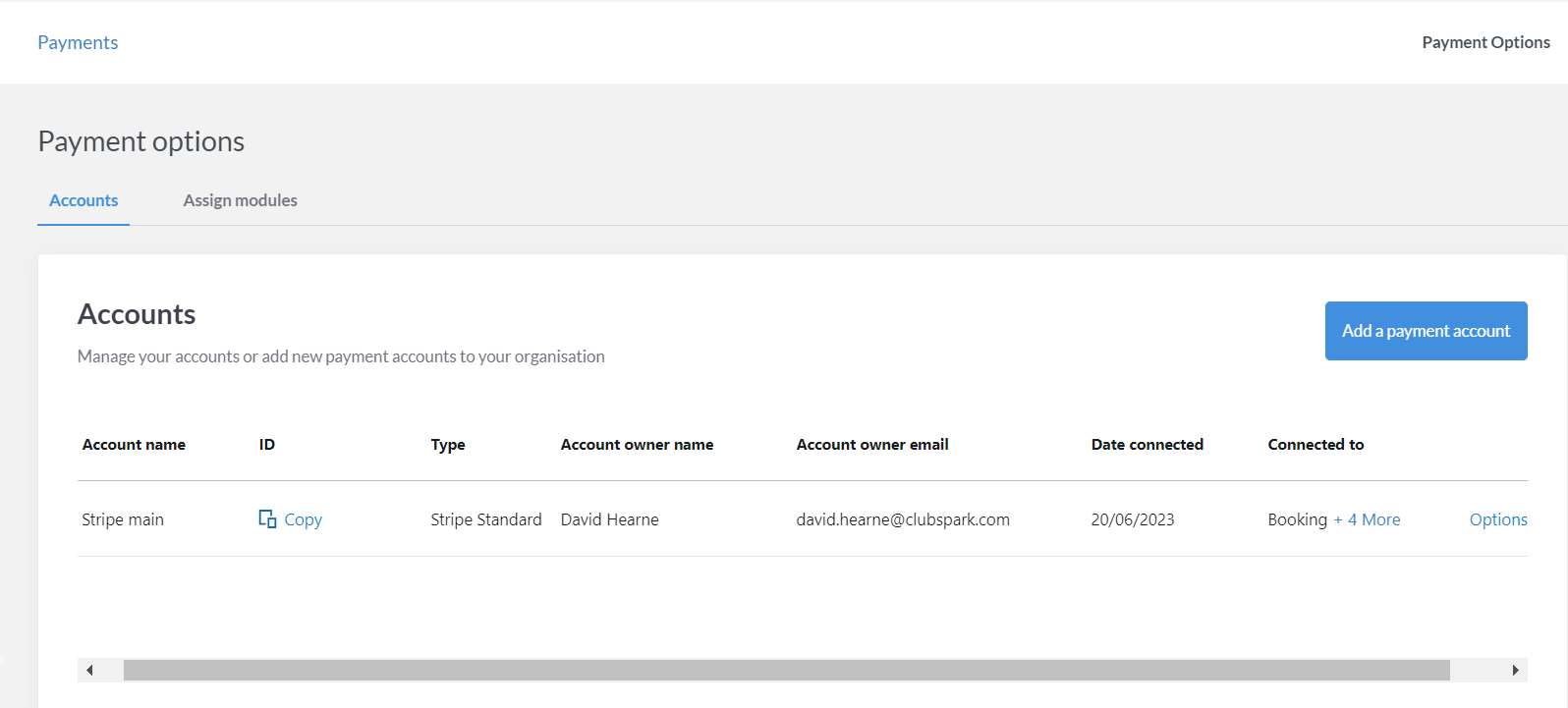The image size is (1568, 708).
Task: Click Payment Options in the top right
Action: coord(1485,42)
